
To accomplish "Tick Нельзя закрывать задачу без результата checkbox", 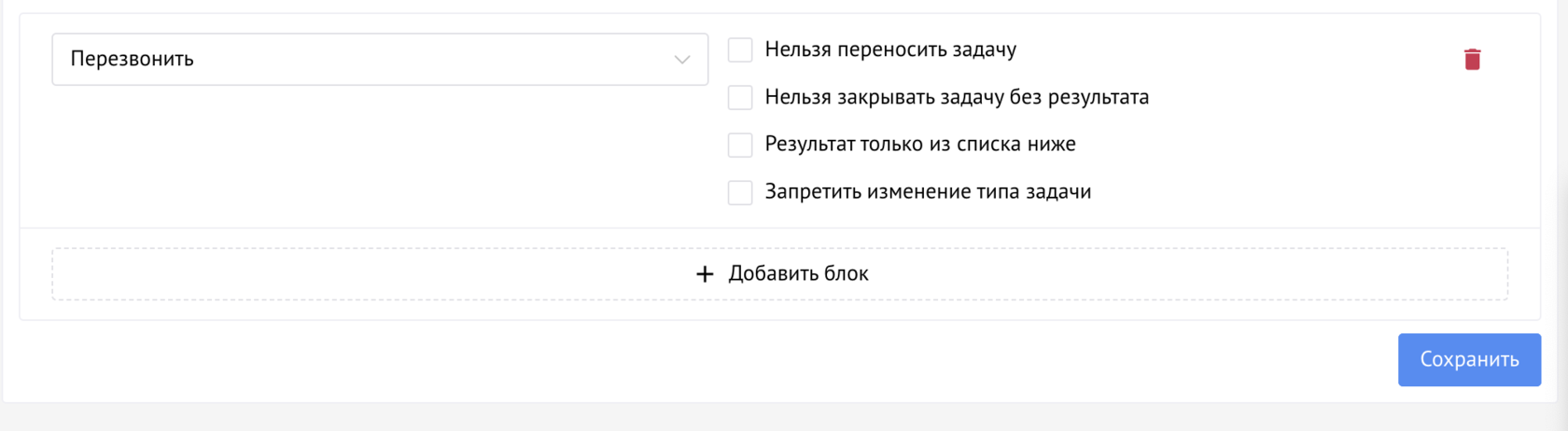I will point(740,98).
